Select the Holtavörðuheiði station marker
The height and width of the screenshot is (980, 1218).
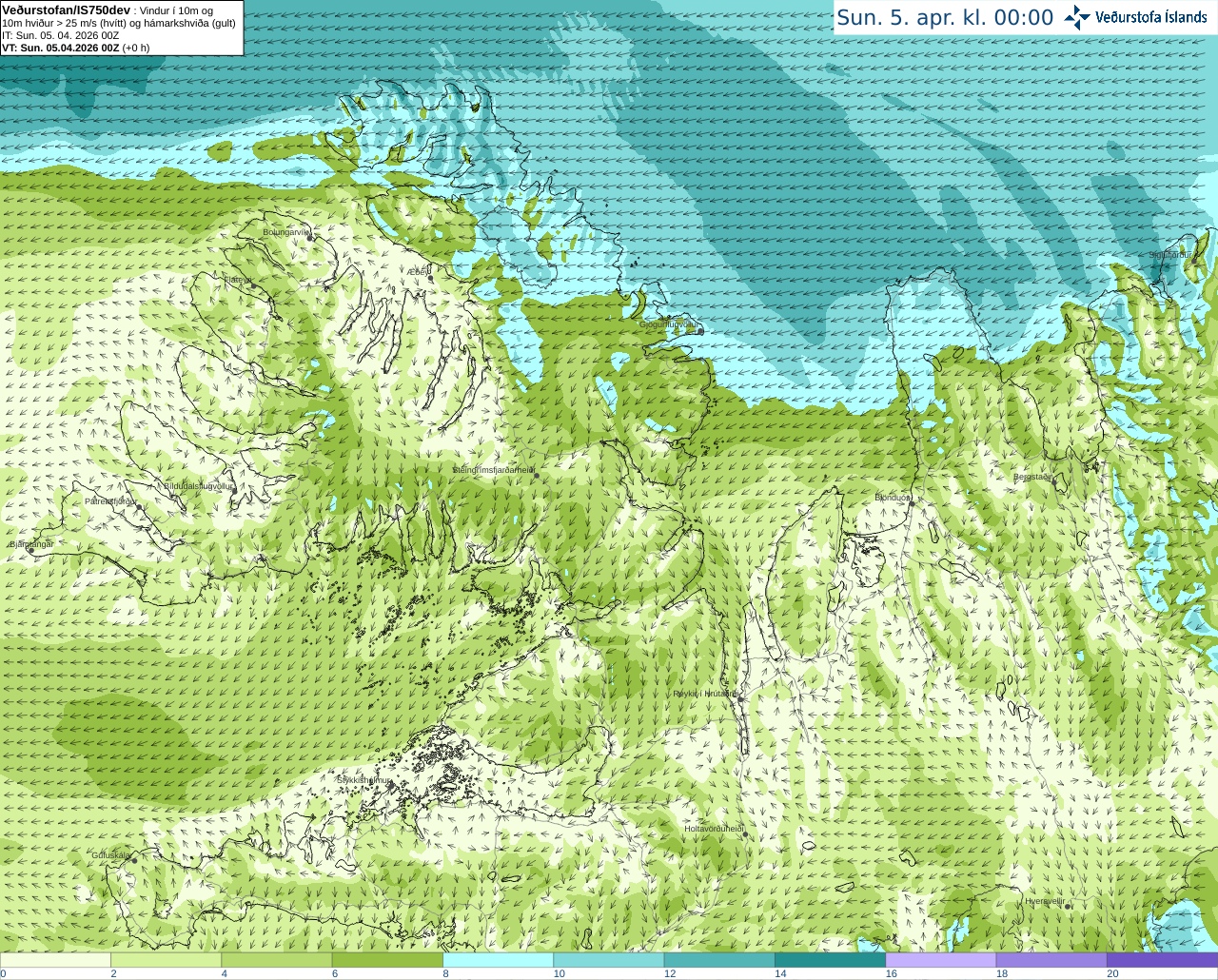pos(744,834)
